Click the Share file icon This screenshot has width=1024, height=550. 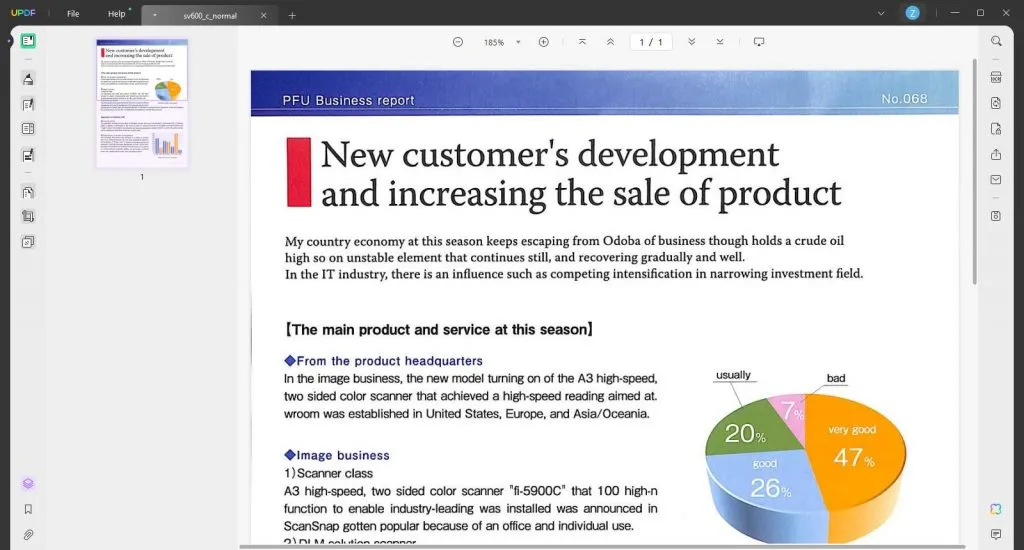tap(996, 154)
